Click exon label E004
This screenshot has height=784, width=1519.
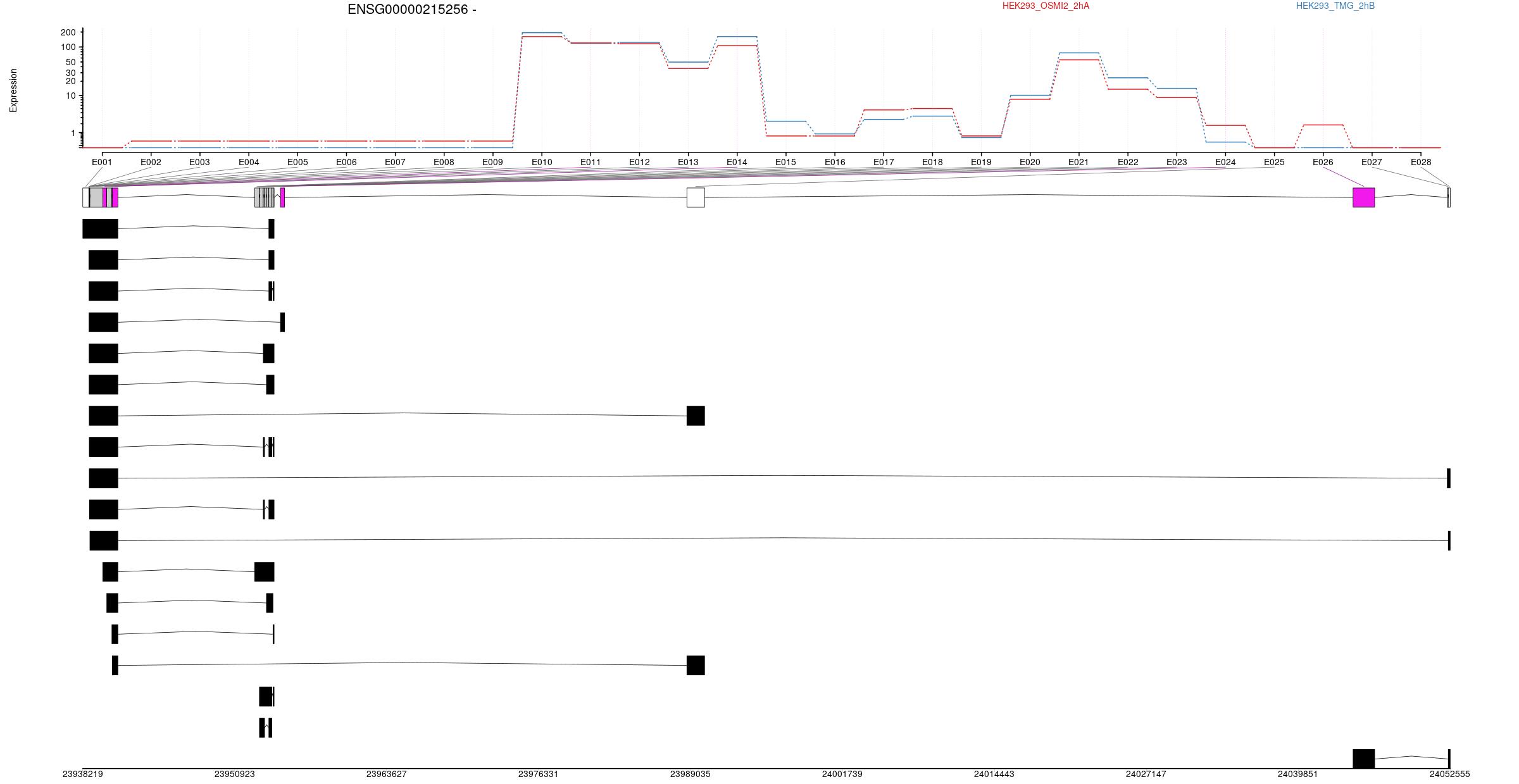(249, 162)
